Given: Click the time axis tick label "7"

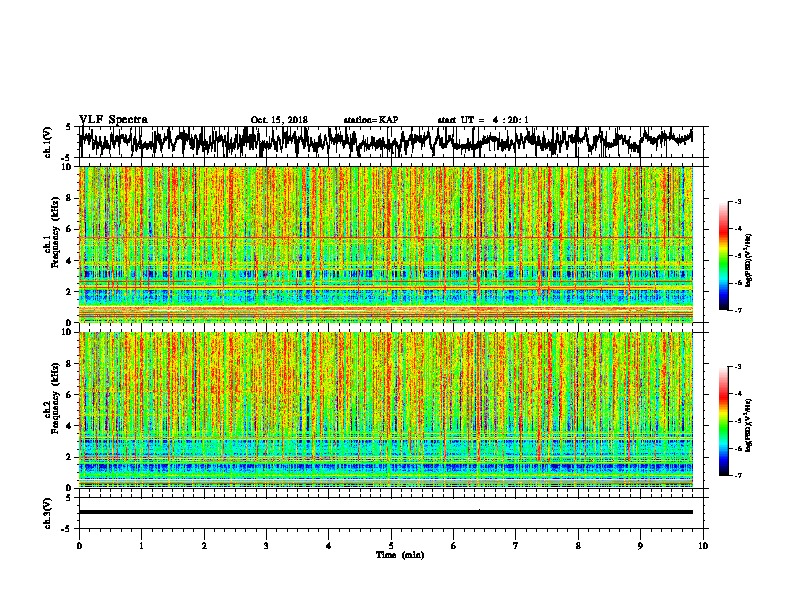Looking at the screenshot, I should pyautogui.click(x=516, y=546).
